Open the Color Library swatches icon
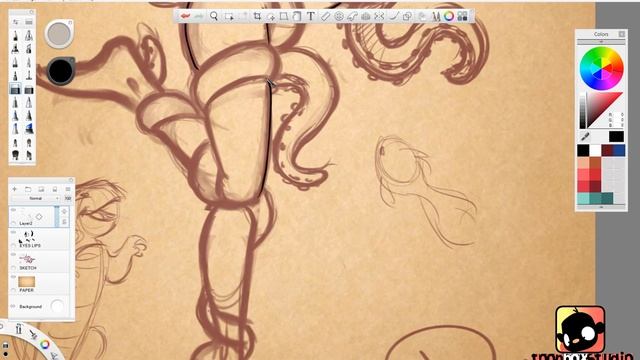 (462, 16)
